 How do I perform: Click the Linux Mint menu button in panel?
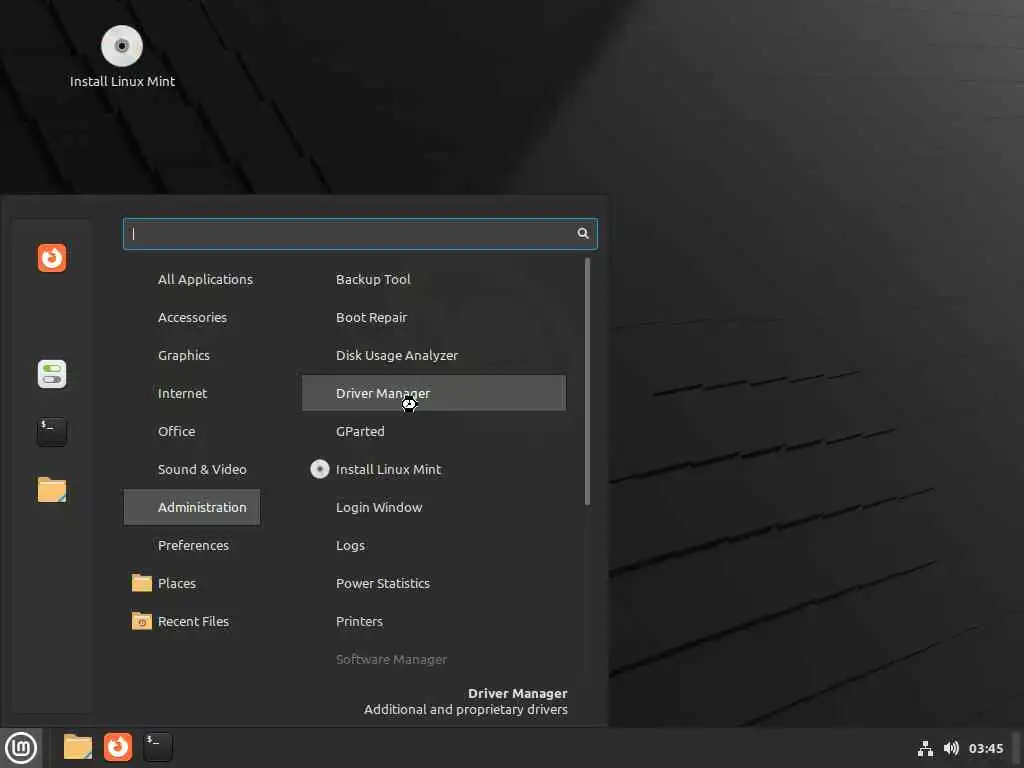click(21, 748)
